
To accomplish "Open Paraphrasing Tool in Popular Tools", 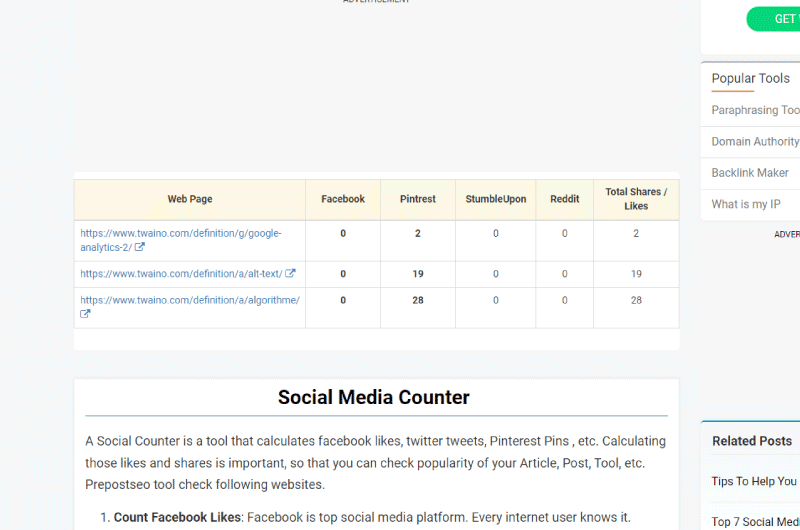I will click(755, 110).
